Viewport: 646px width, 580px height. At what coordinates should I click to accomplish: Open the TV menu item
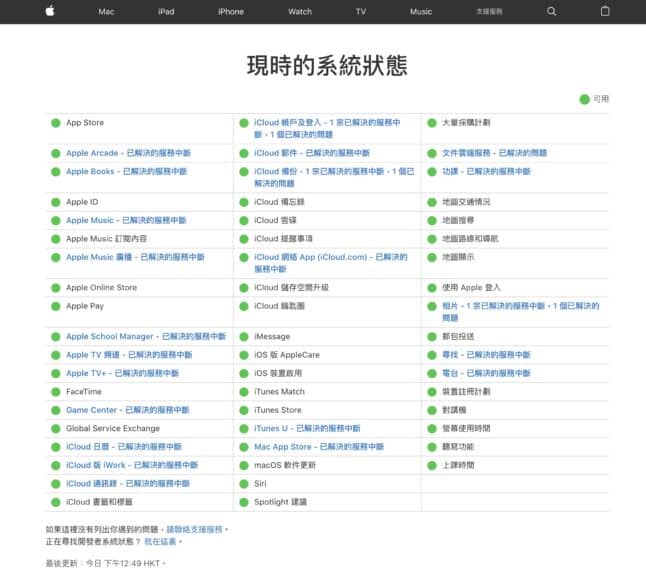[361, 12]
